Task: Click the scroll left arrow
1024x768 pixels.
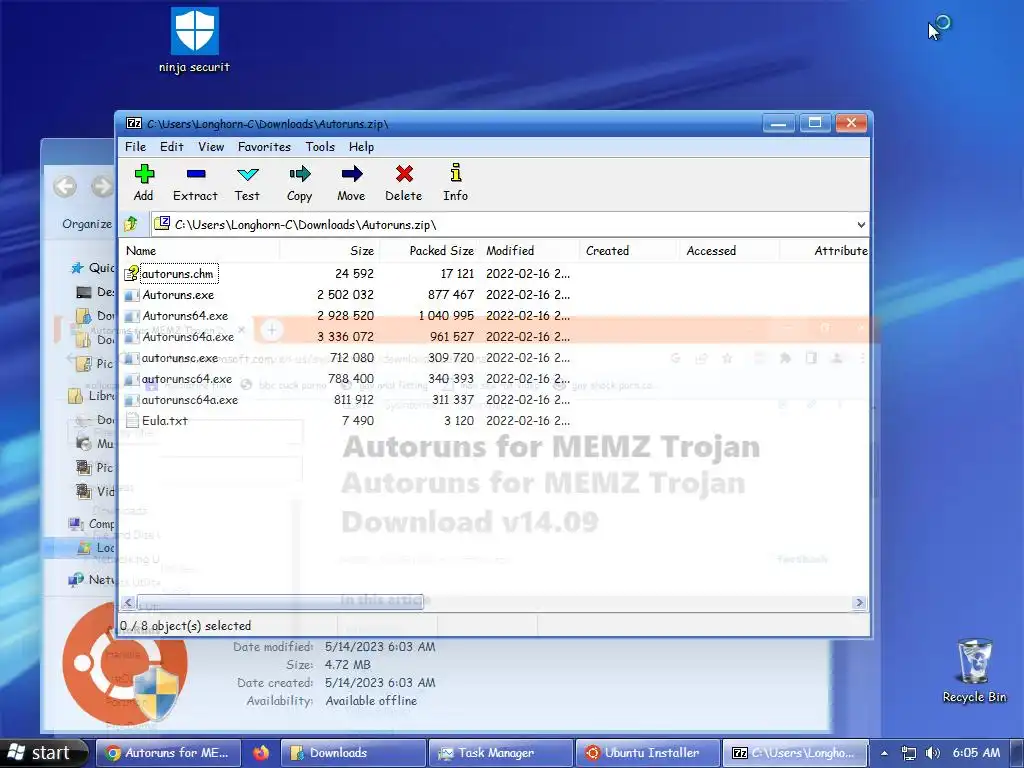Action: point(128,602)
